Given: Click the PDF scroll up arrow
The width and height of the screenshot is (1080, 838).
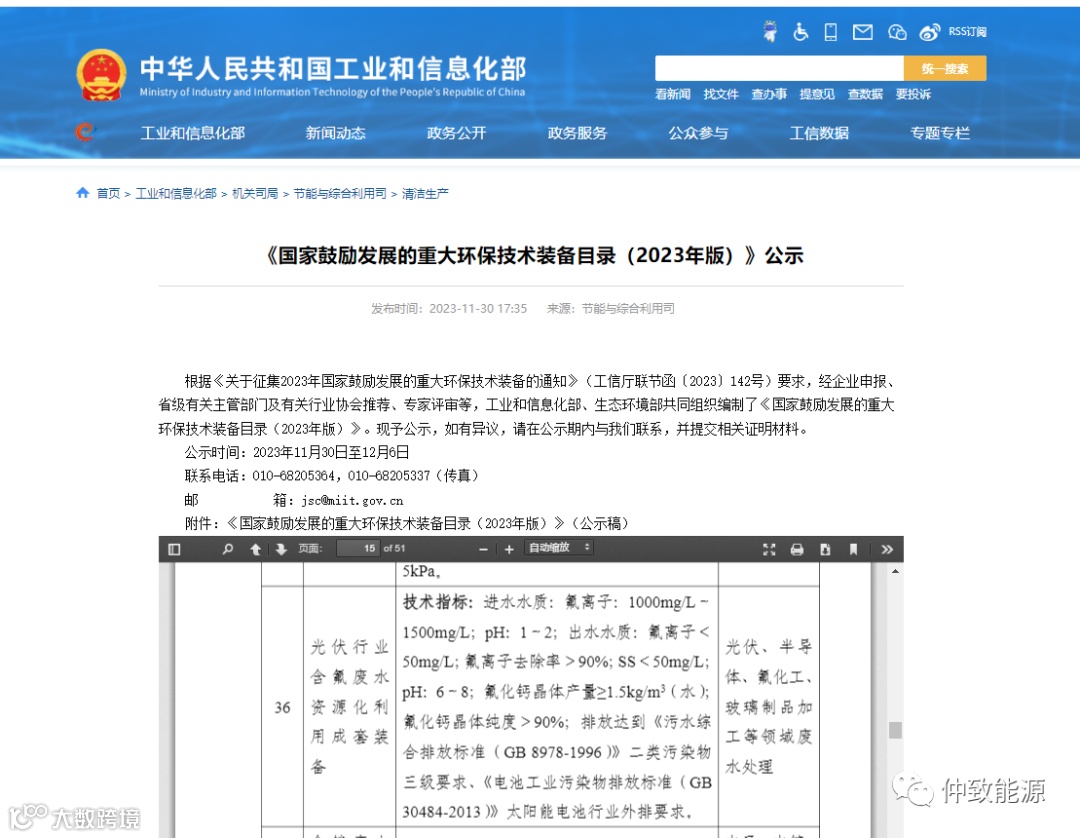Looking at the screenshot, I should coord(895,571).
